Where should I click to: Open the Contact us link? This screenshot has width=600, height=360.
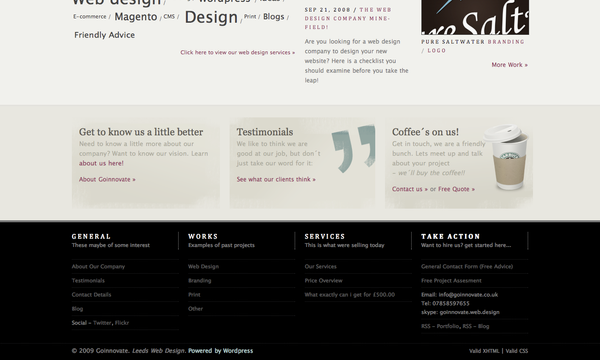coord(410,189)
